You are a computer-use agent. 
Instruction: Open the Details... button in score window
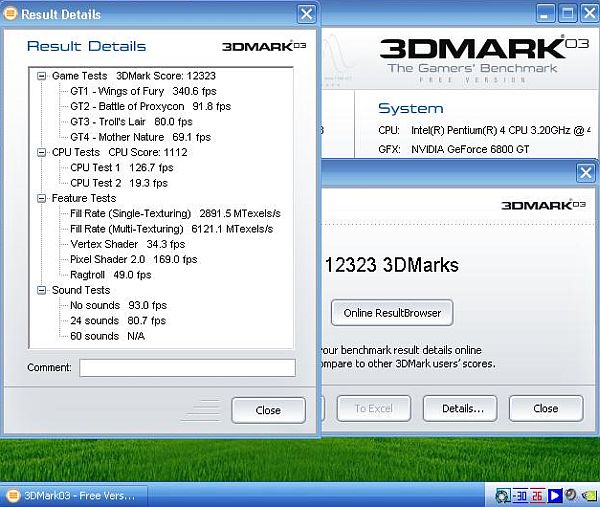pos(460,409)
